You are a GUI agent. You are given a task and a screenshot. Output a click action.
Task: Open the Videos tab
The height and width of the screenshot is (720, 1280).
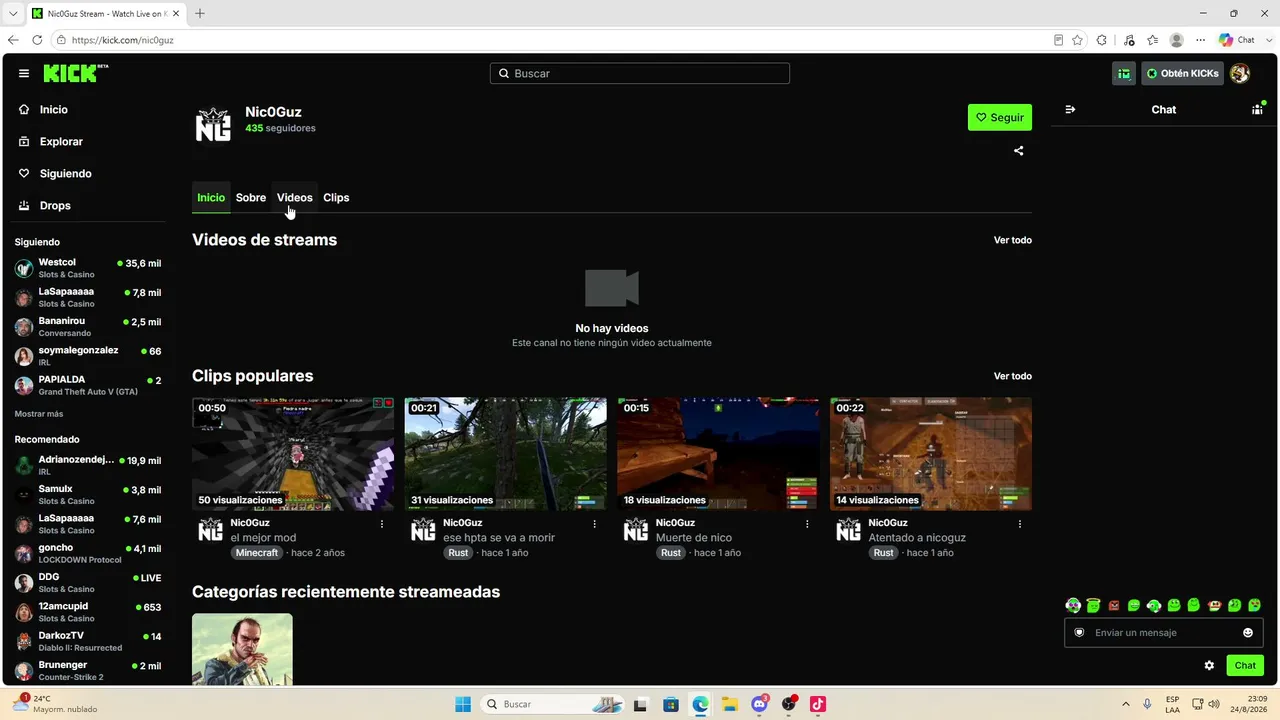pos(295,198)
